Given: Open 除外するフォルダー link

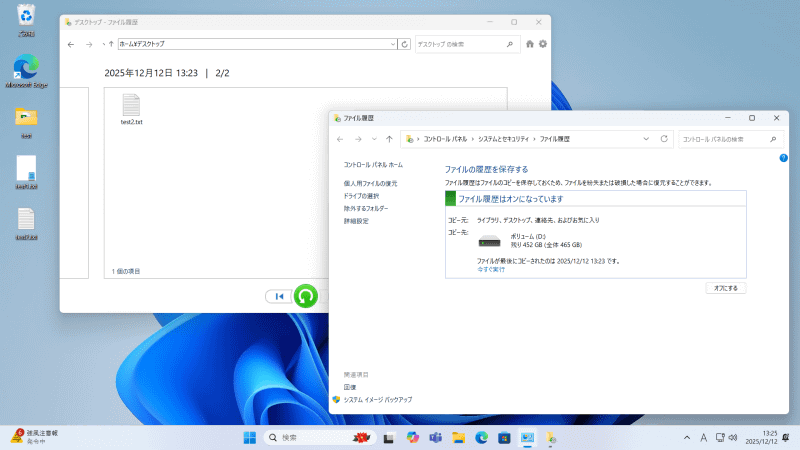Looking at the screenshot, I should (365, 209).
